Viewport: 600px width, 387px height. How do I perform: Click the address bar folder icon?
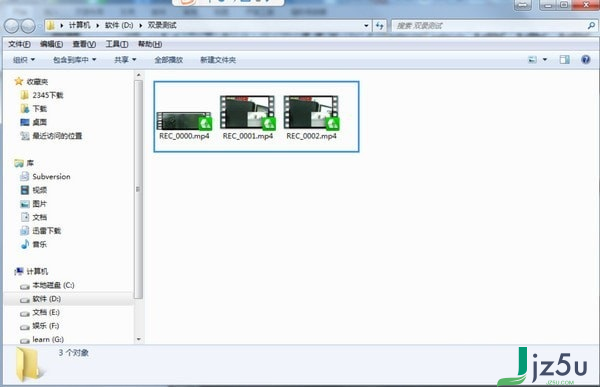click(x=51, y=26)
